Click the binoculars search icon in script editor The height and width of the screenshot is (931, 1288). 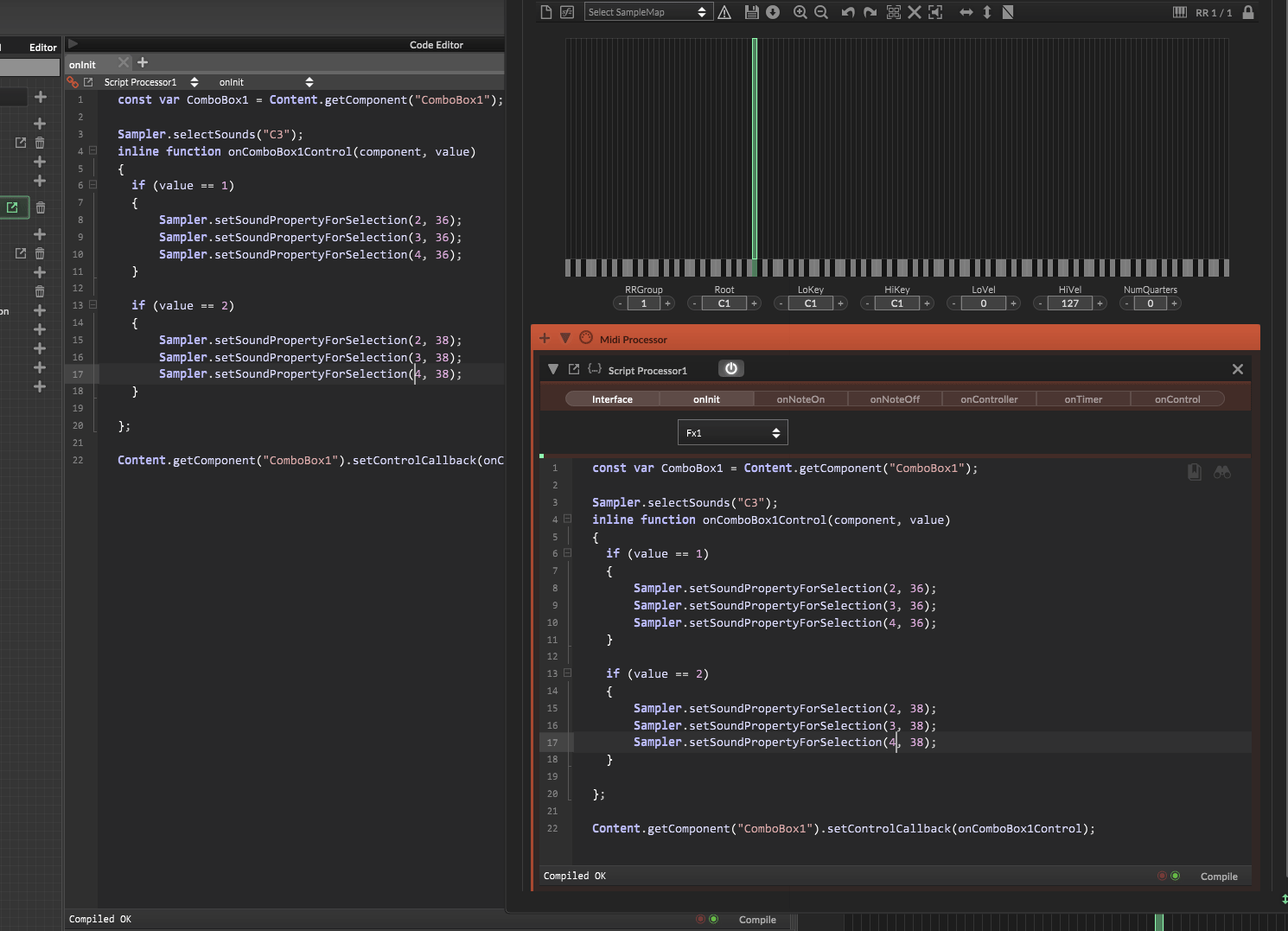tap(1221, 472)
